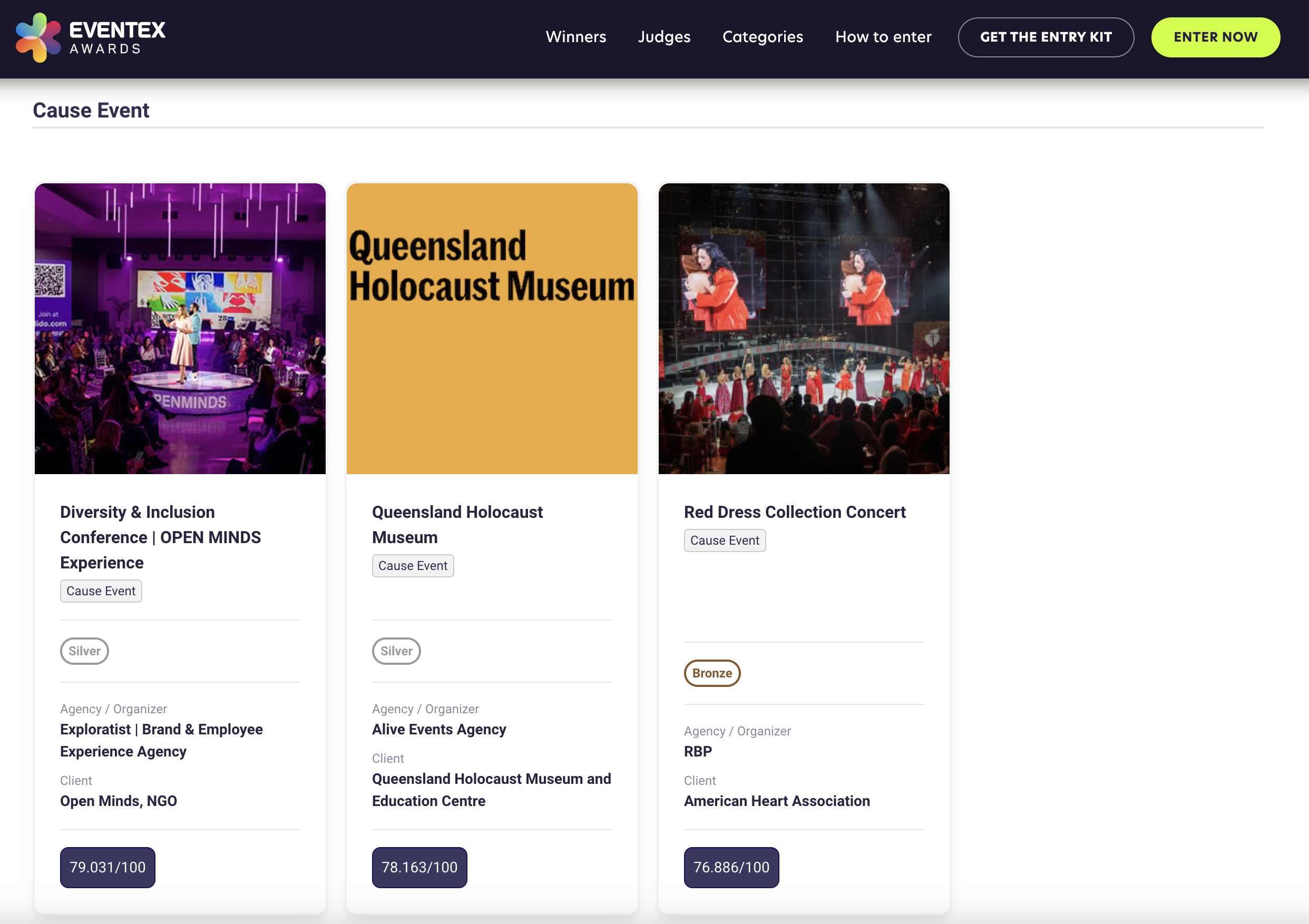Open Queensland Holocaust Museum title link
1309x924 pixels.
(457, 524)
